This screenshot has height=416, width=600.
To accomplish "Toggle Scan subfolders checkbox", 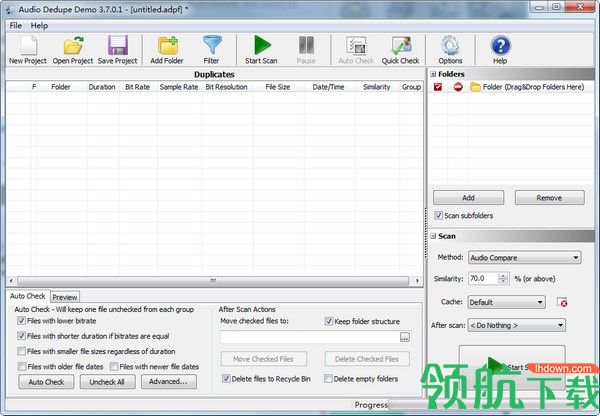I will tap(439, 215).
